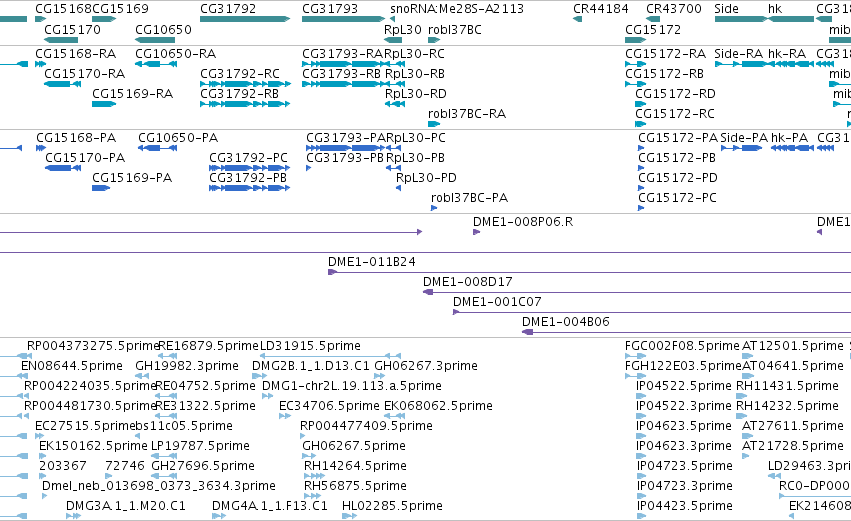Viewport: 851px width, 521px height.
Task: Click EST HL02285.5prime
Action: 392,506
